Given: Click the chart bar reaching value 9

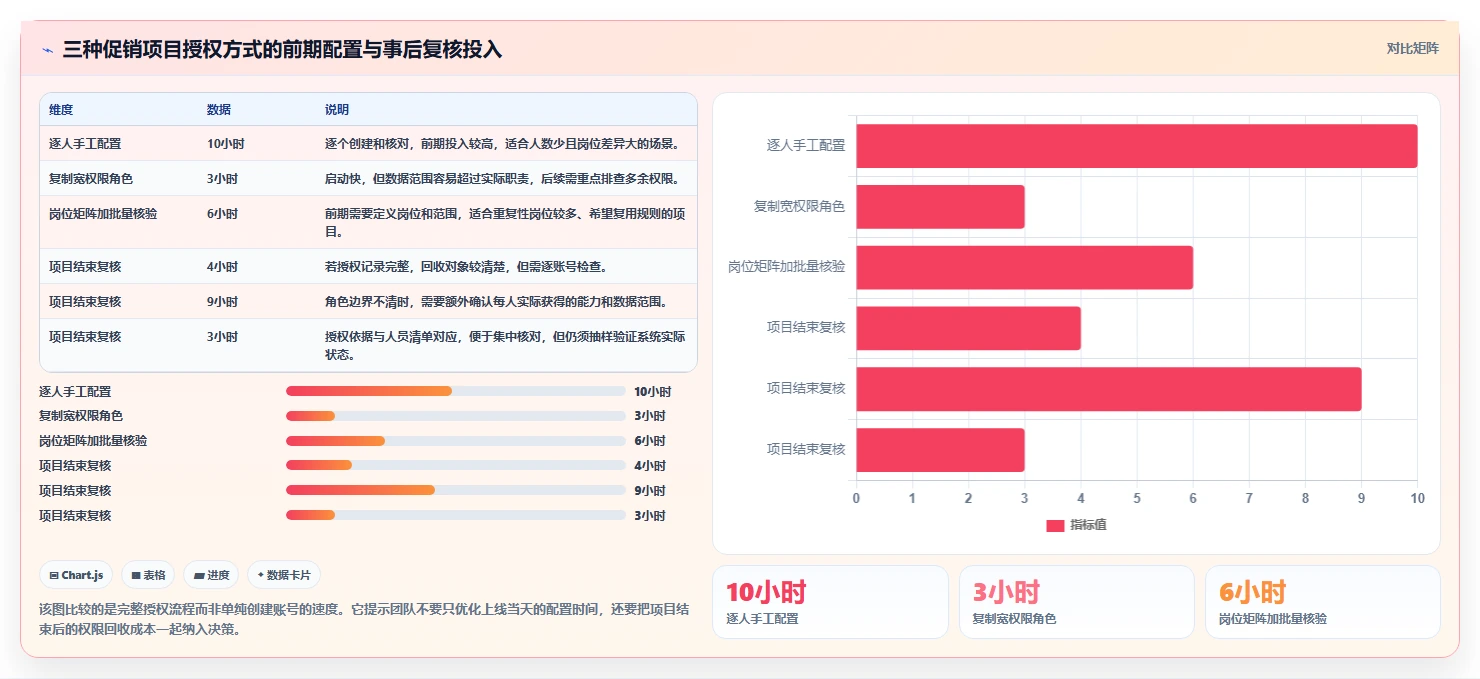Looking at the screenshot, I should point(1108,389).
